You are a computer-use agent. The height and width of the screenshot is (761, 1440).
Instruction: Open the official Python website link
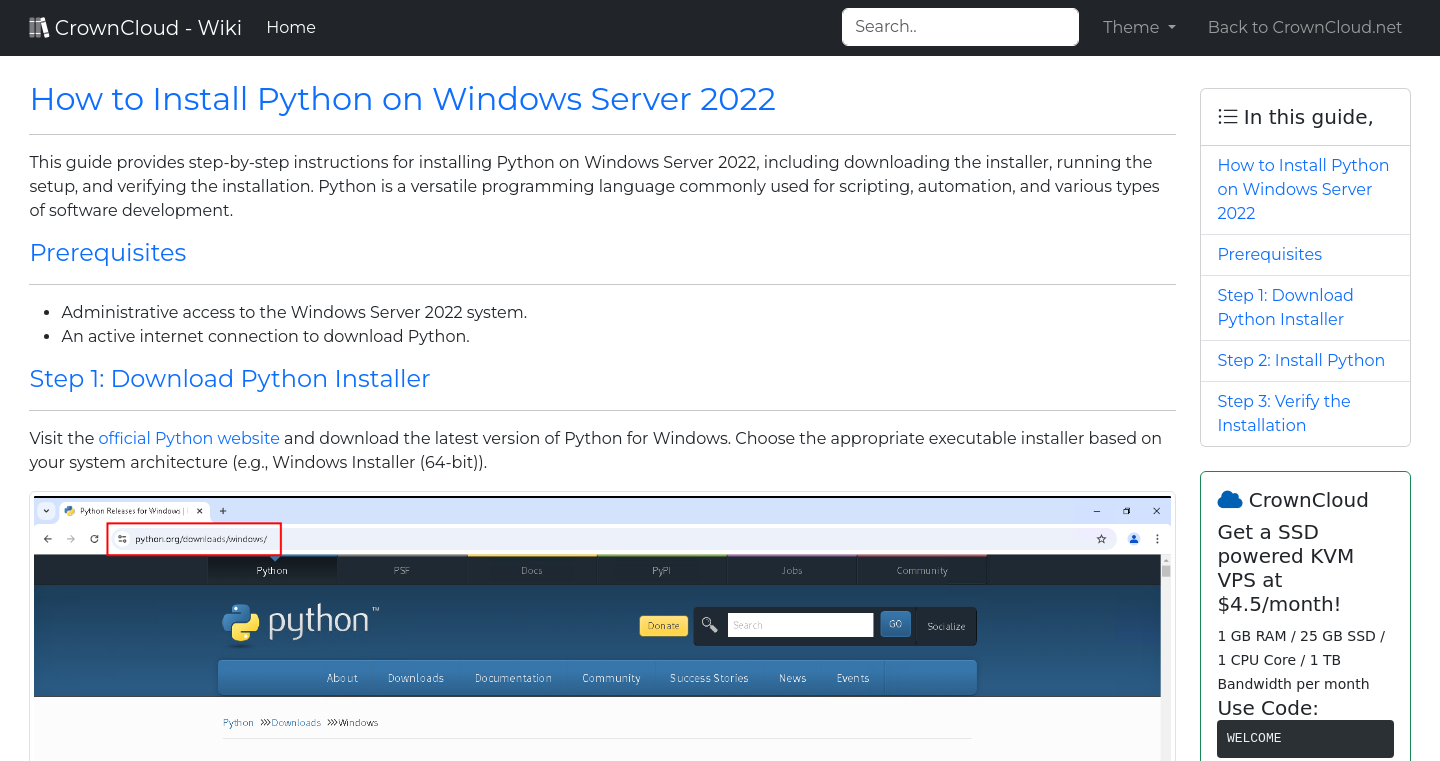188,438
